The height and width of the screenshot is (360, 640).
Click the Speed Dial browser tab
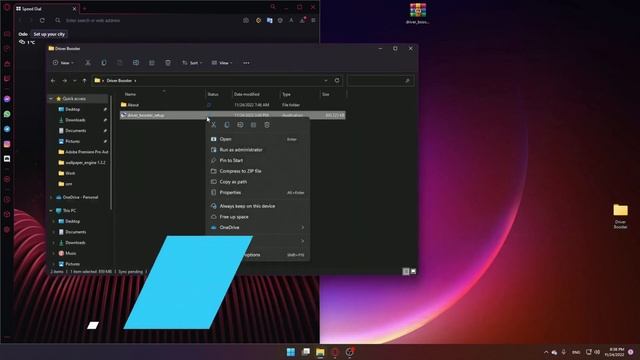click(46, 9)
